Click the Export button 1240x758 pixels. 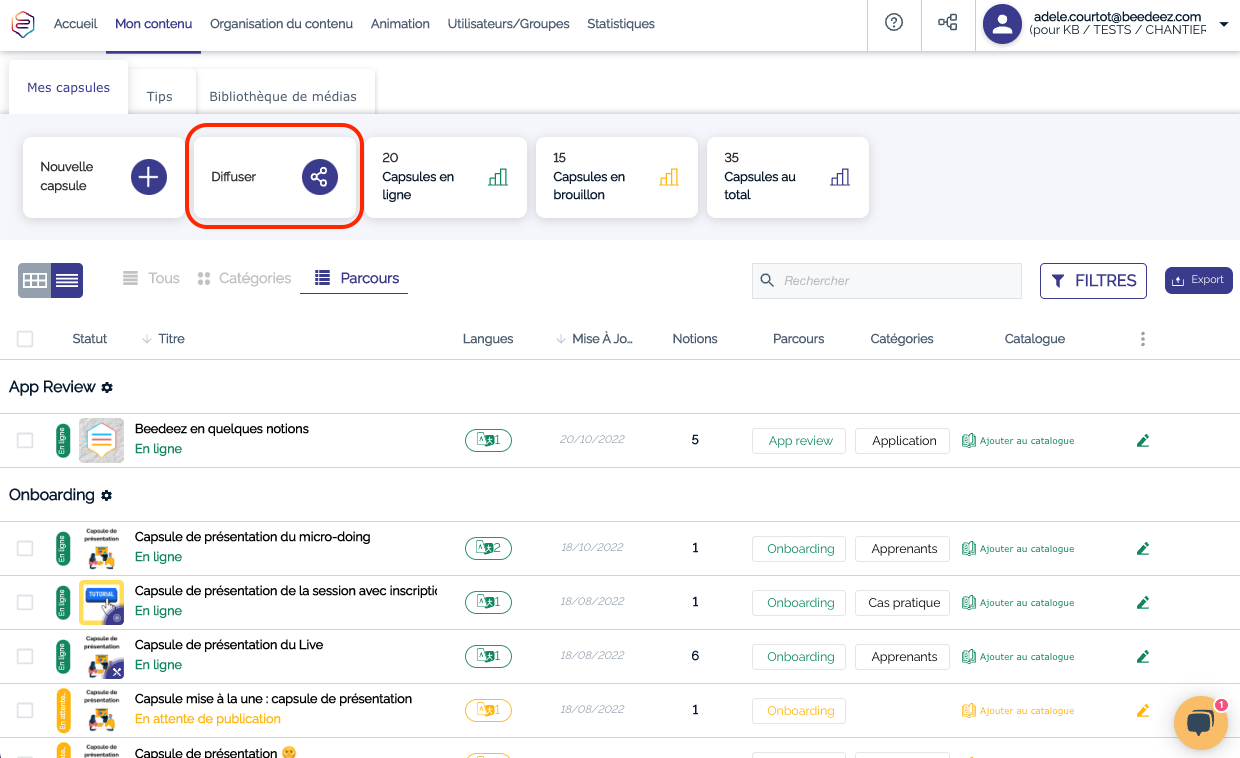1198,280
